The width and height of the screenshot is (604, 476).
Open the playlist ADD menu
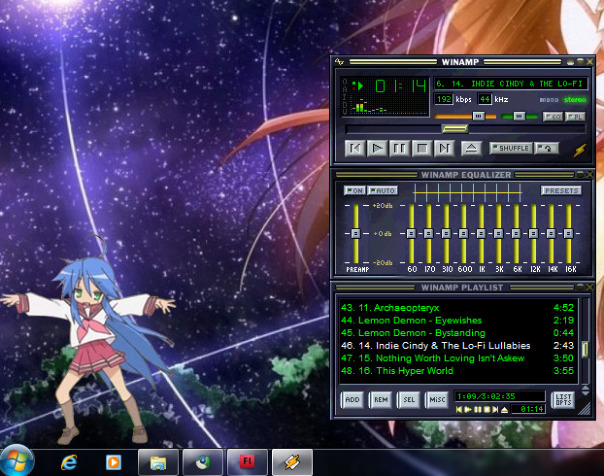click(x=353, y=400)
